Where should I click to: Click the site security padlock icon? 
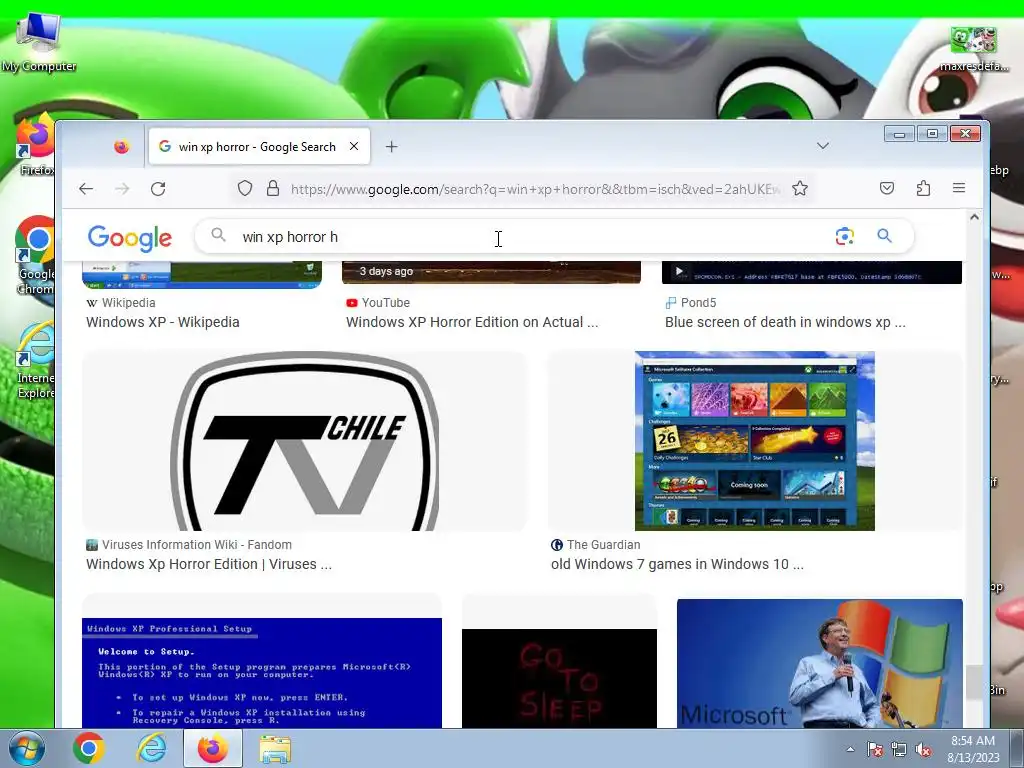pos(273,189)
